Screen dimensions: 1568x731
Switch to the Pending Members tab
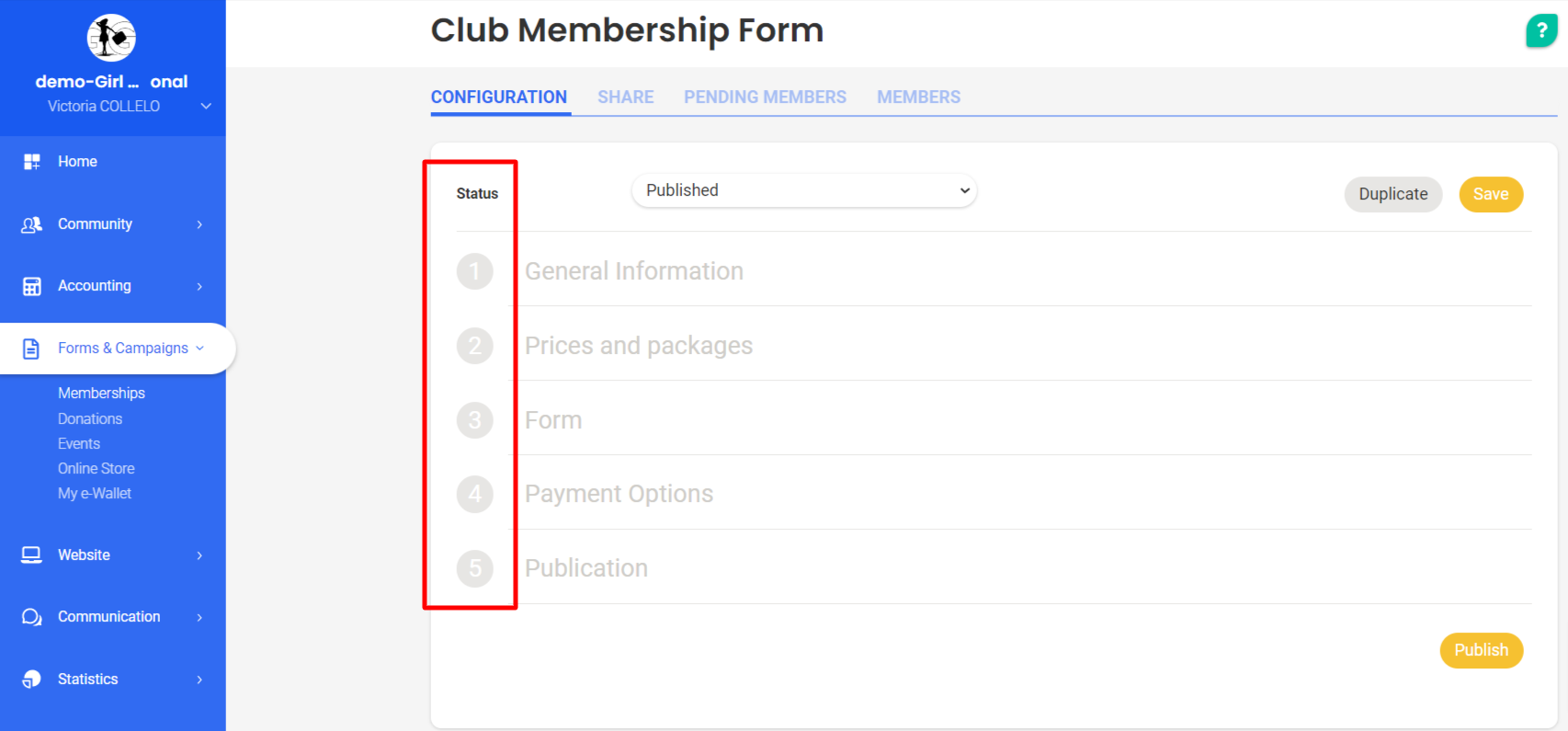coord(765,97)
